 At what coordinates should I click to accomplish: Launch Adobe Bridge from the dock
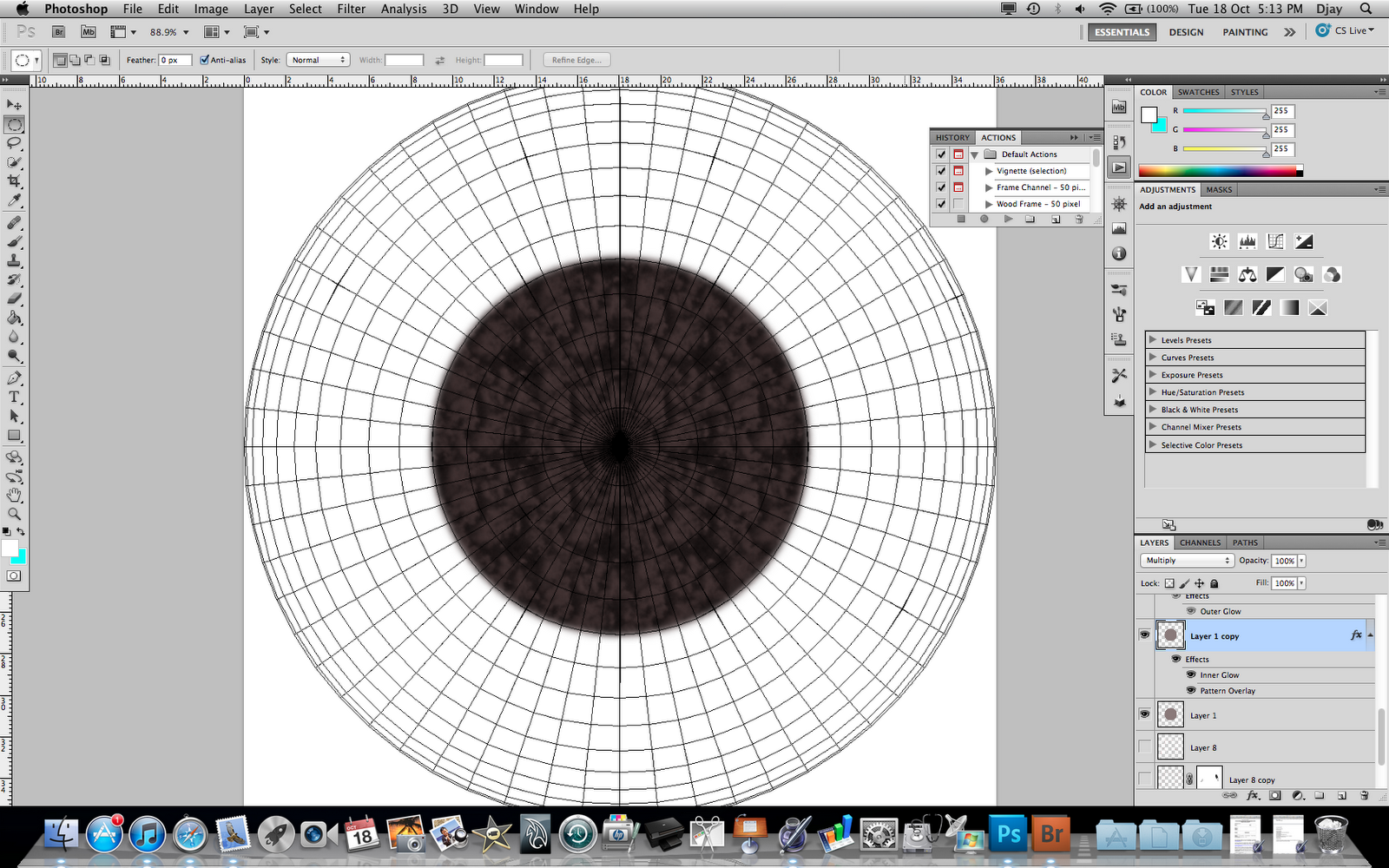pos(1051,835)
